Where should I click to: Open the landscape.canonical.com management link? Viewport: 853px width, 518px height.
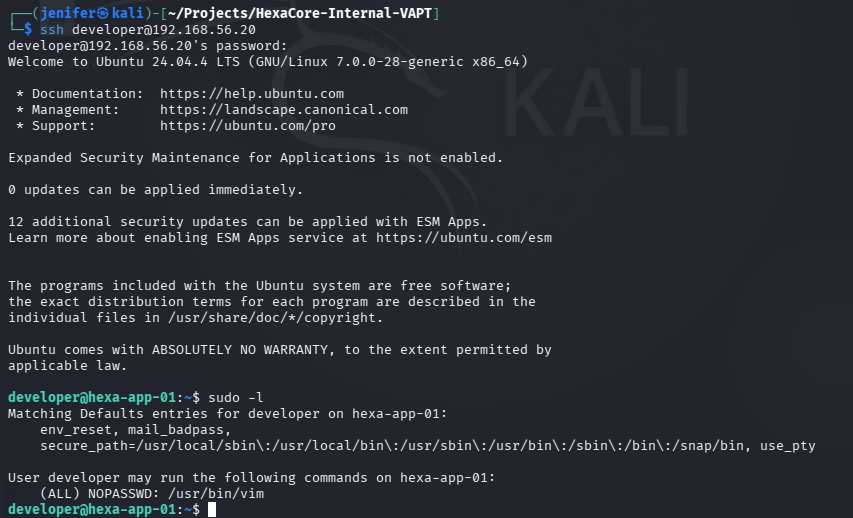(284, 109)
